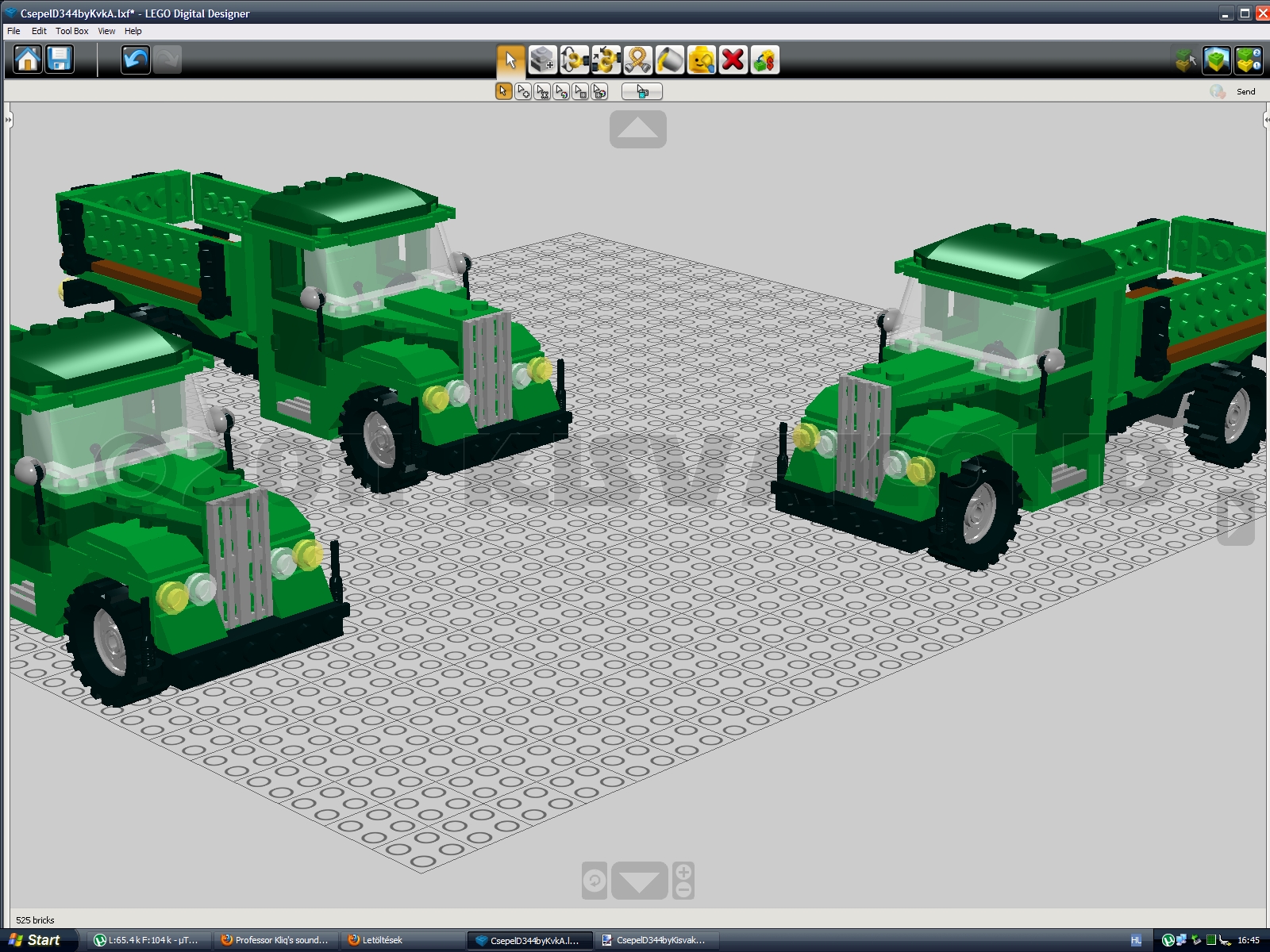Viewport: 1270px width, 952px height.
Task: Select the Flex tool
Action: (x=637, y=59)
